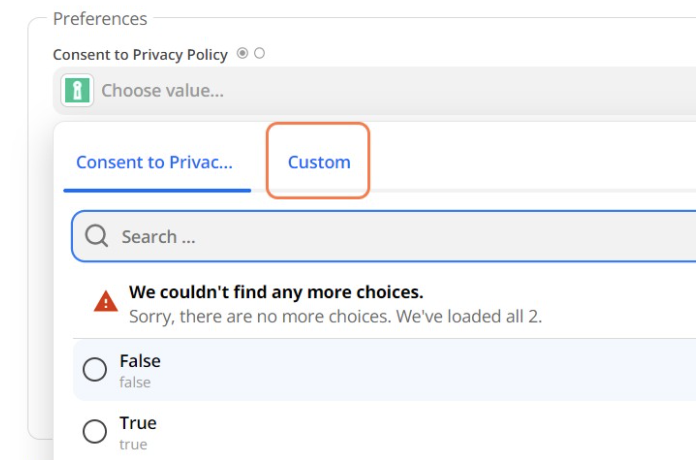Click the red warning triangle icon
Image resolution: width=696 pixels, height=460 pixels.
(106, 301)
